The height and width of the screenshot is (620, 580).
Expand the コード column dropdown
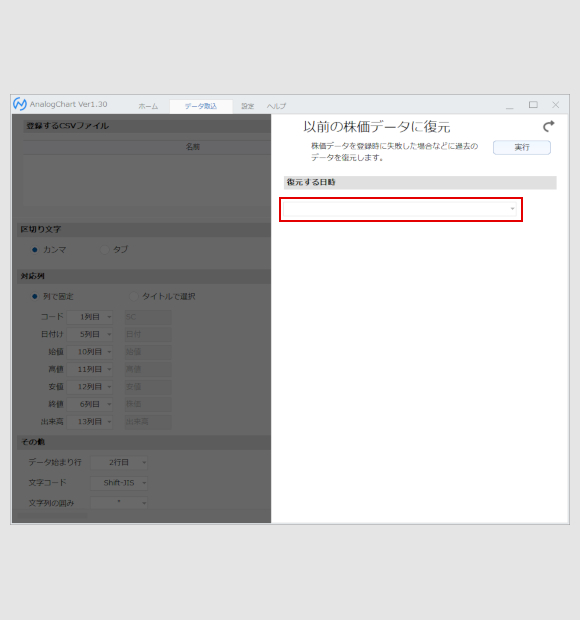click(x=90, y=317)
